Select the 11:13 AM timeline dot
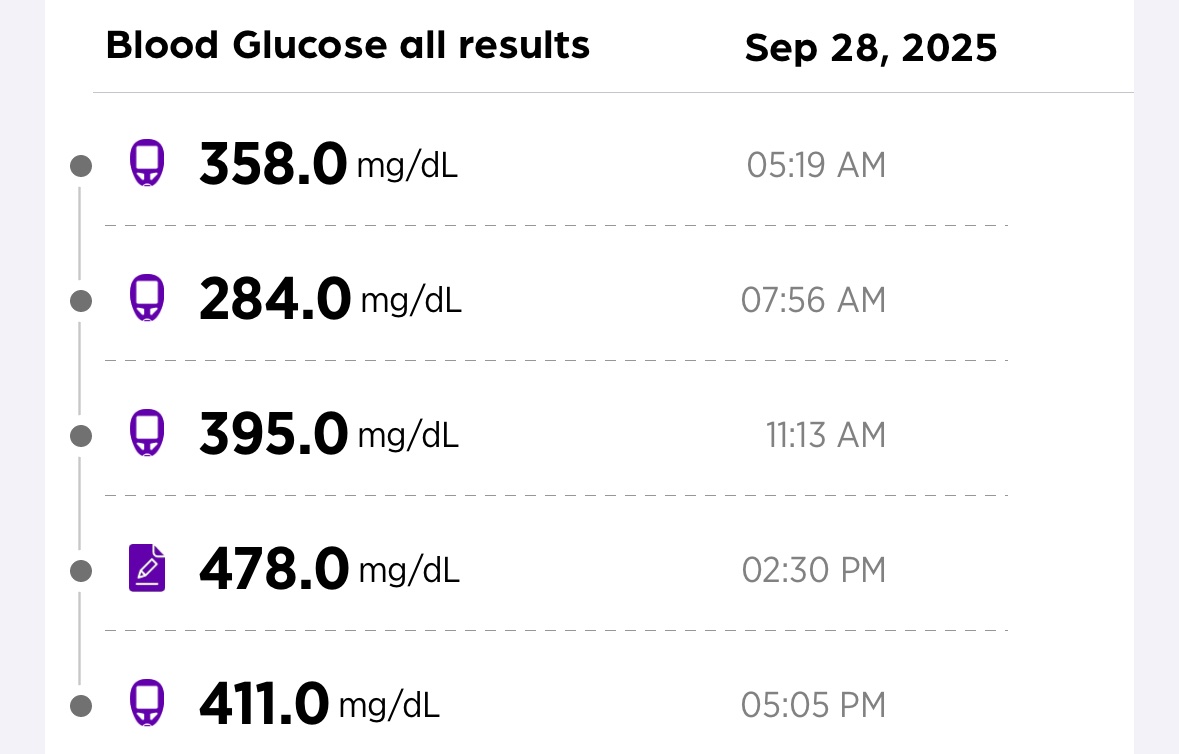 [x=81, y=436]
